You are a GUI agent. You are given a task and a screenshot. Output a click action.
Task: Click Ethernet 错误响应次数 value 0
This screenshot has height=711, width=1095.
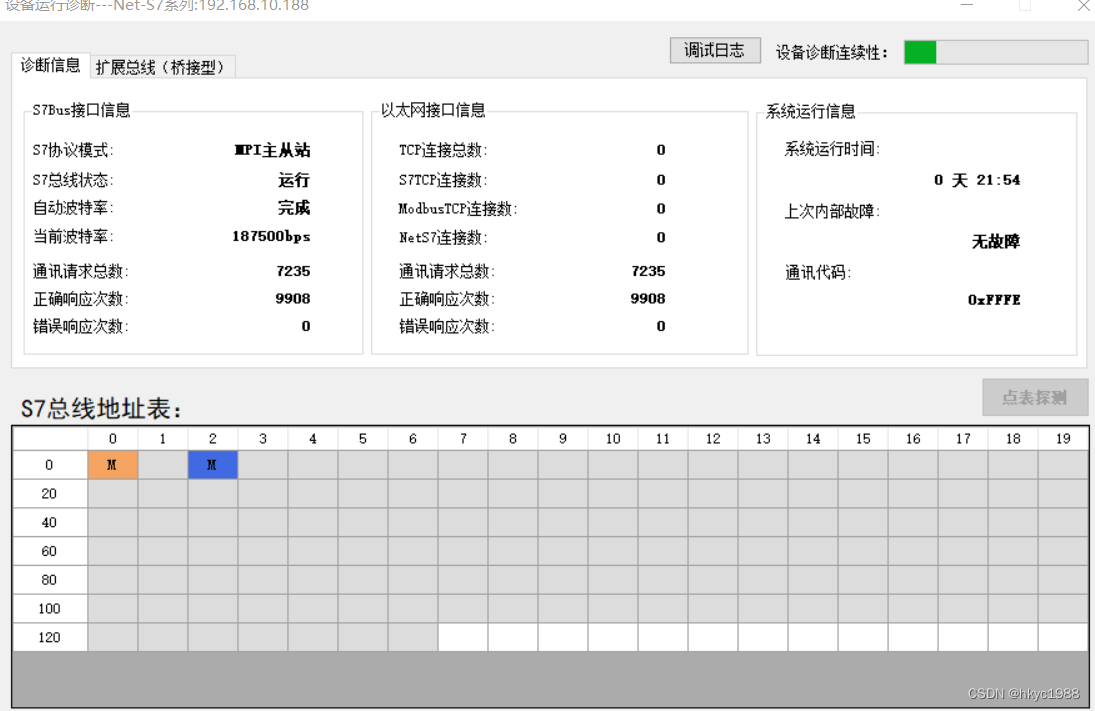(x=661, y=326)
